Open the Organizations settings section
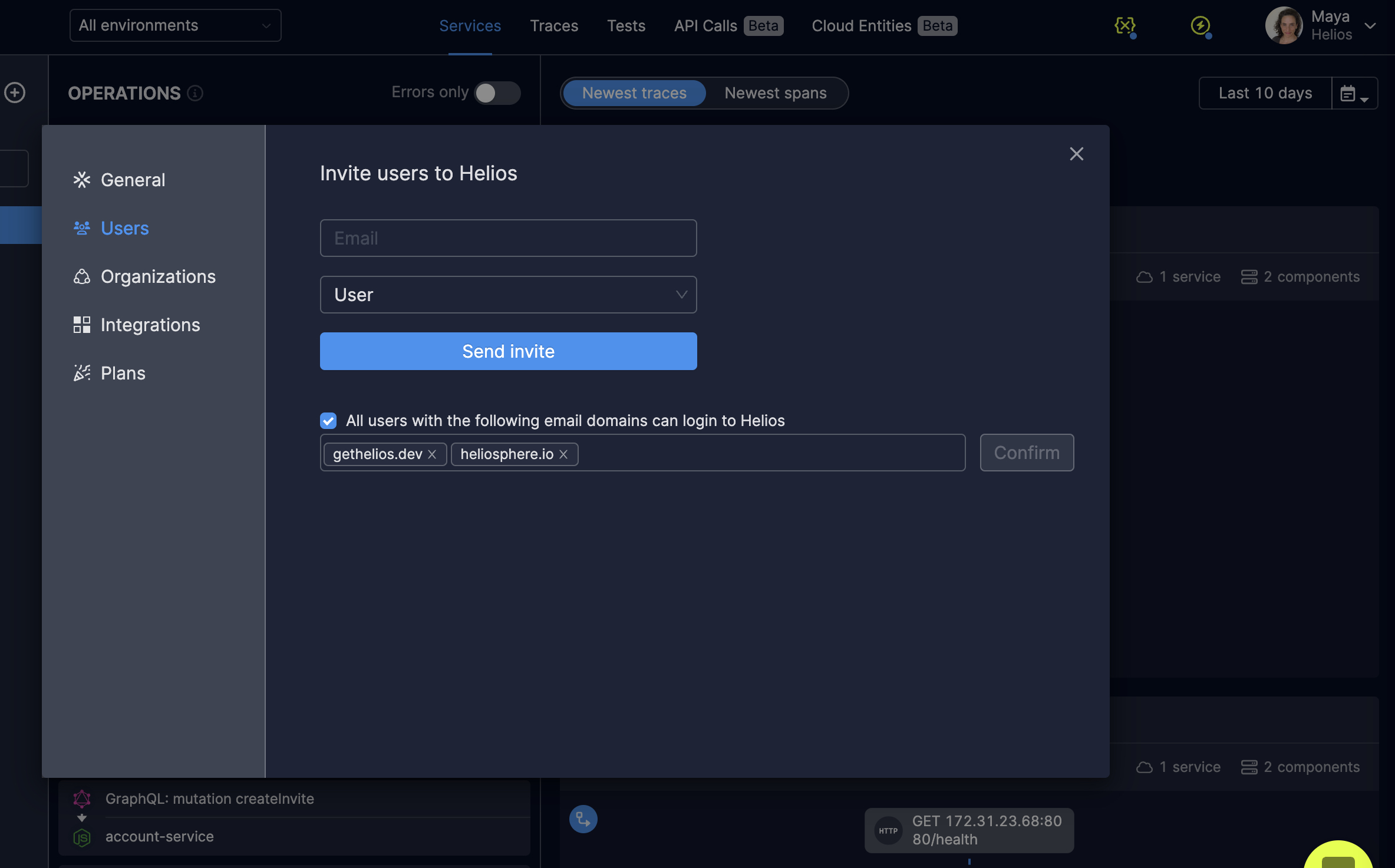Image resolution: width=1395 pixels, height=868 pixels. [x=157, y=276]
